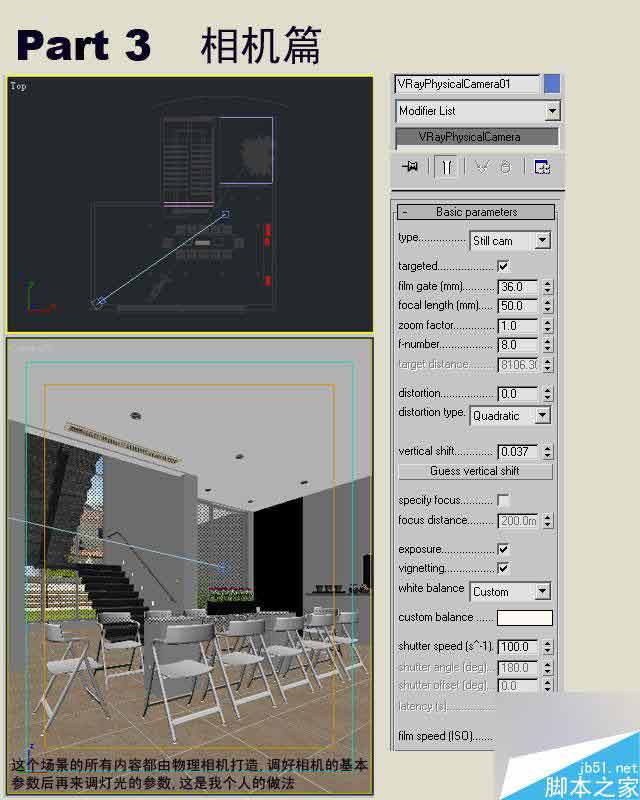
Task: Click the zoom factor spinner arrows
Action: tap(548, 326)
